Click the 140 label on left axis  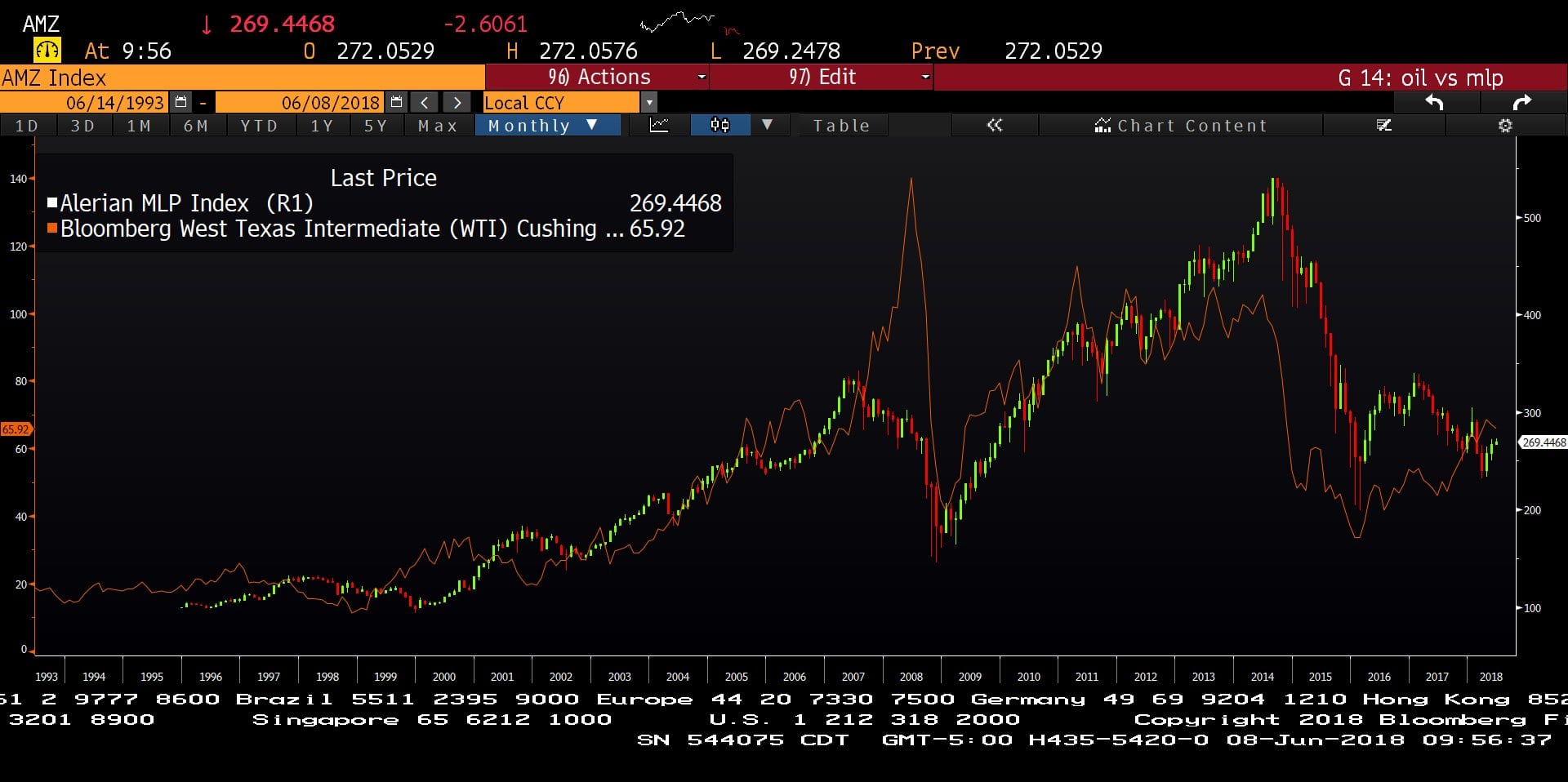[18, 179]
